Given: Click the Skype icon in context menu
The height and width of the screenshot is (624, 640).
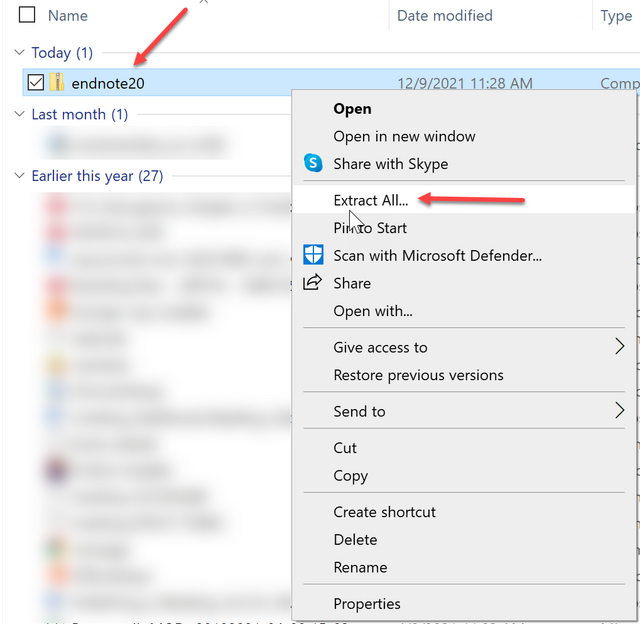Looking at the screenshot, I should (313, 163).
